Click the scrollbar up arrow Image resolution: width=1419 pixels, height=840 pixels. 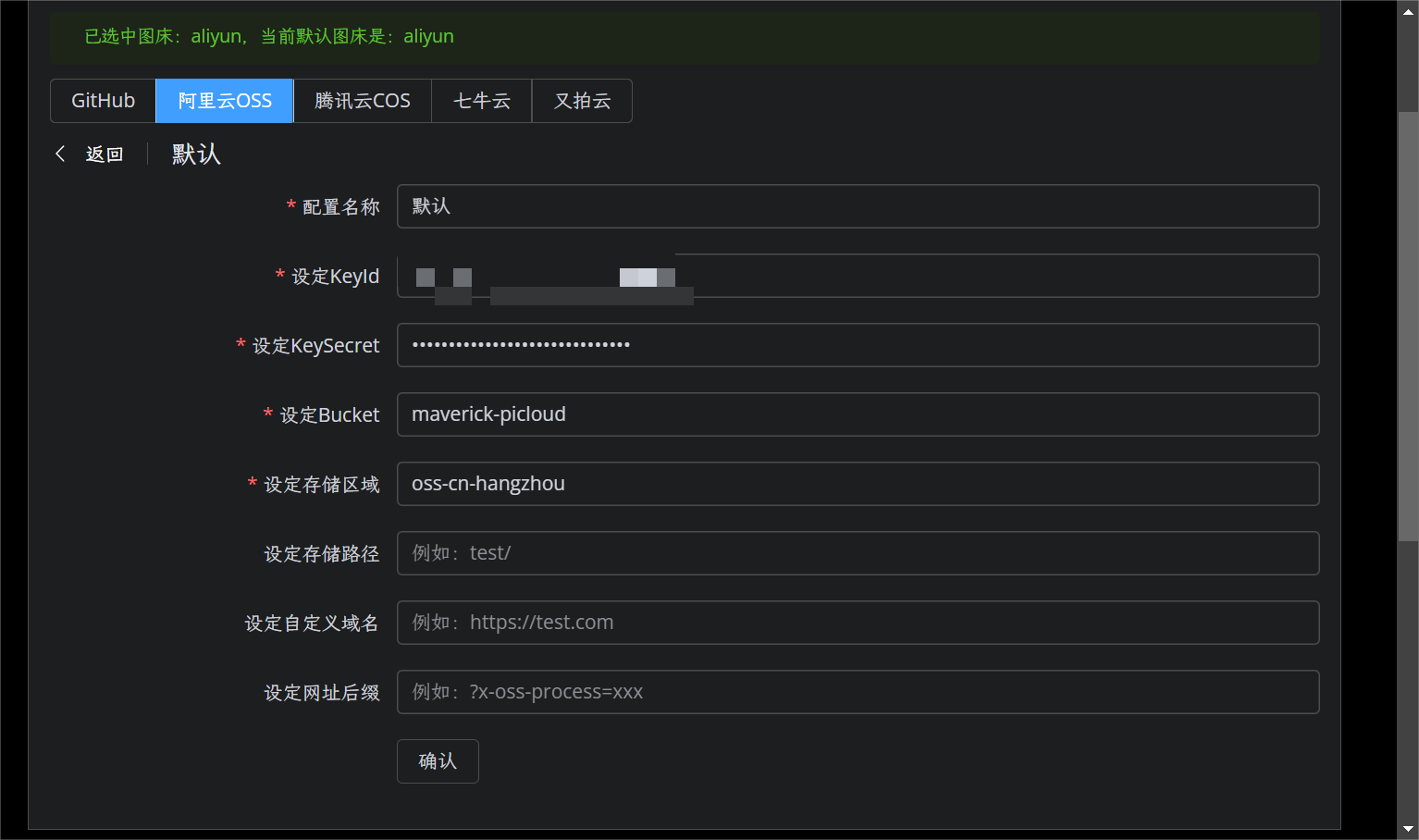click(1408, 12)
